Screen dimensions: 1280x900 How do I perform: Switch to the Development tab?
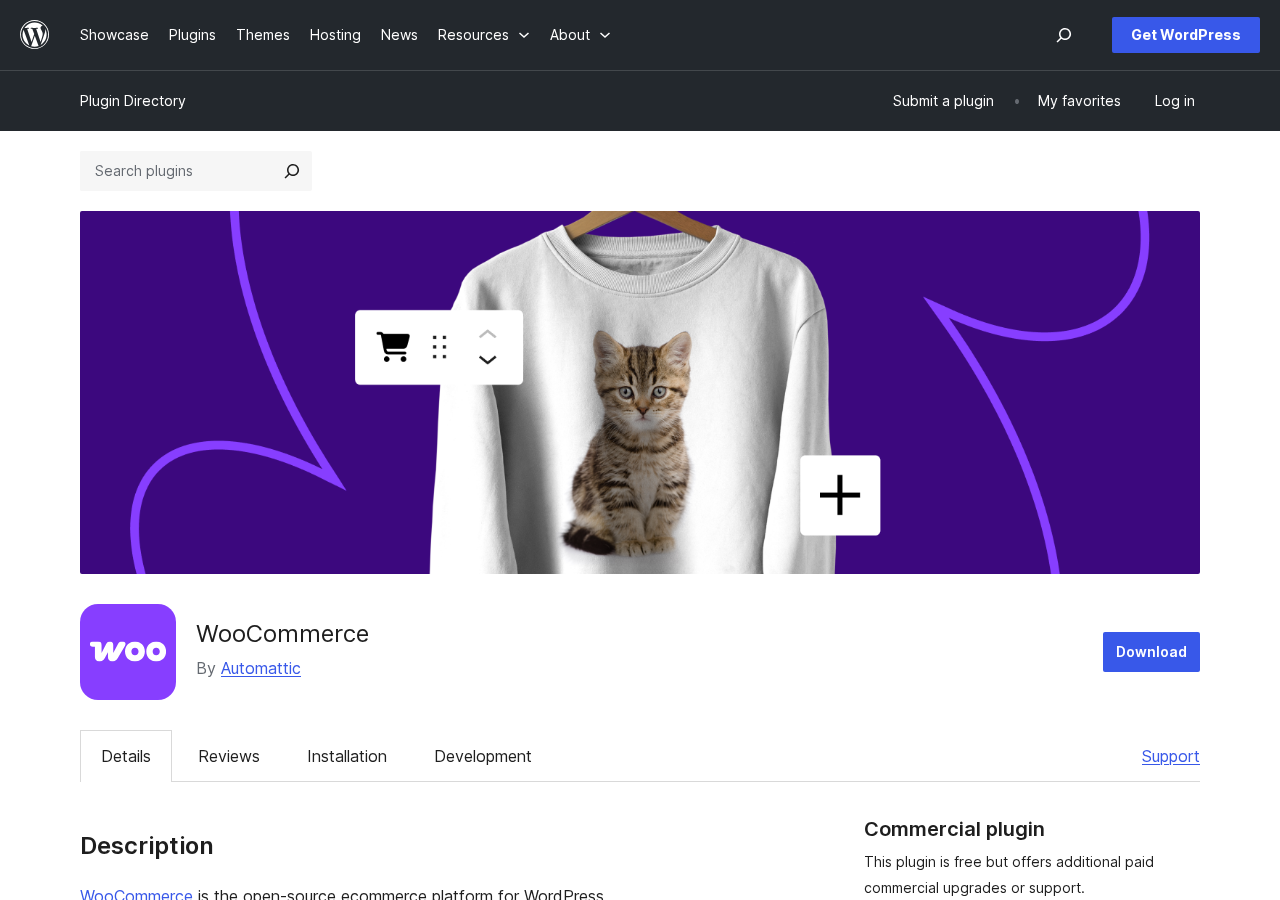pyautogui.click(x=483, y=756)
